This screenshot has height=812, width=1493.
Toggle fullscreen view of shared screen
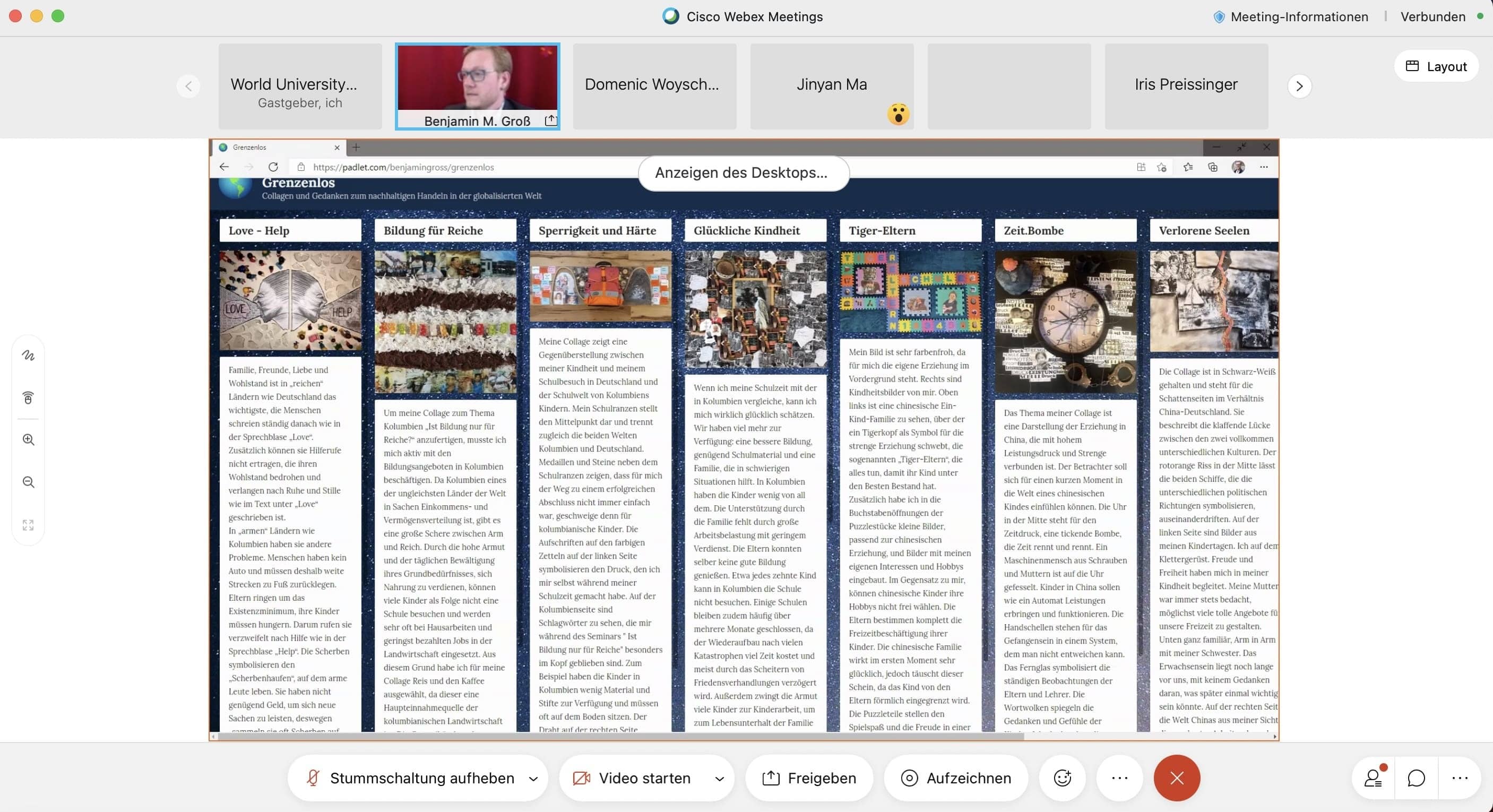[29, 524]
